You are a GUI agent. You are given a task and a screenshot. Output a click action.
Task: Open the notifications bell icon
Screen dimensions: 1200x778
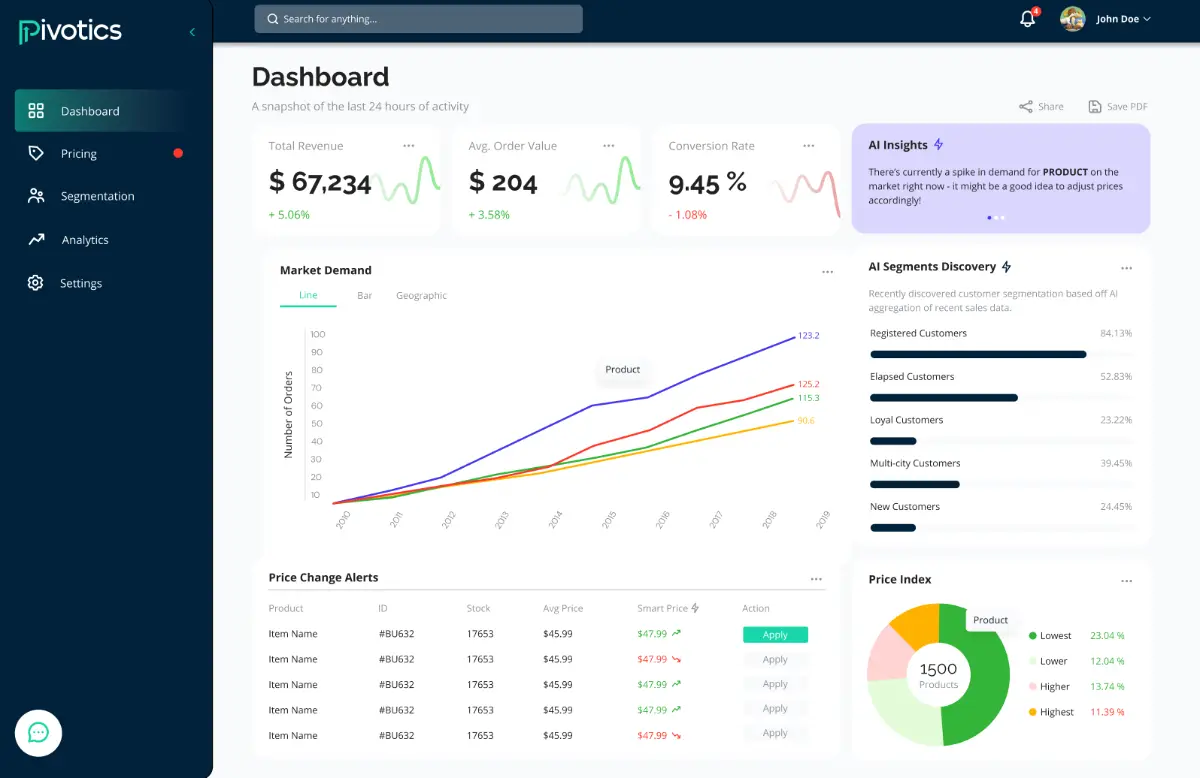1027,19
